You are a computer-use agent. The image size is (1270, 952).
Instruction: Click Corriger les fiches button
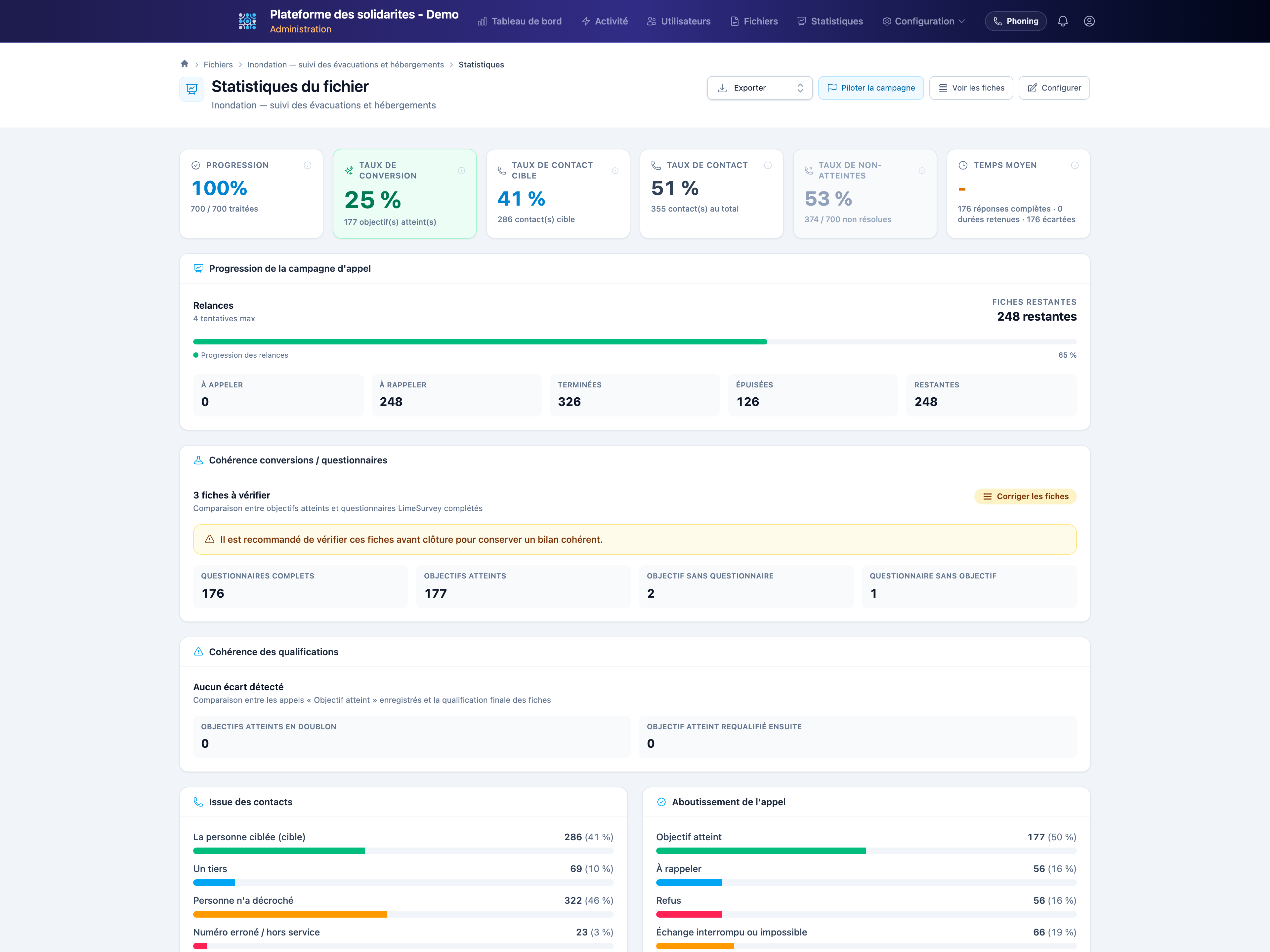coord(1025,496)
